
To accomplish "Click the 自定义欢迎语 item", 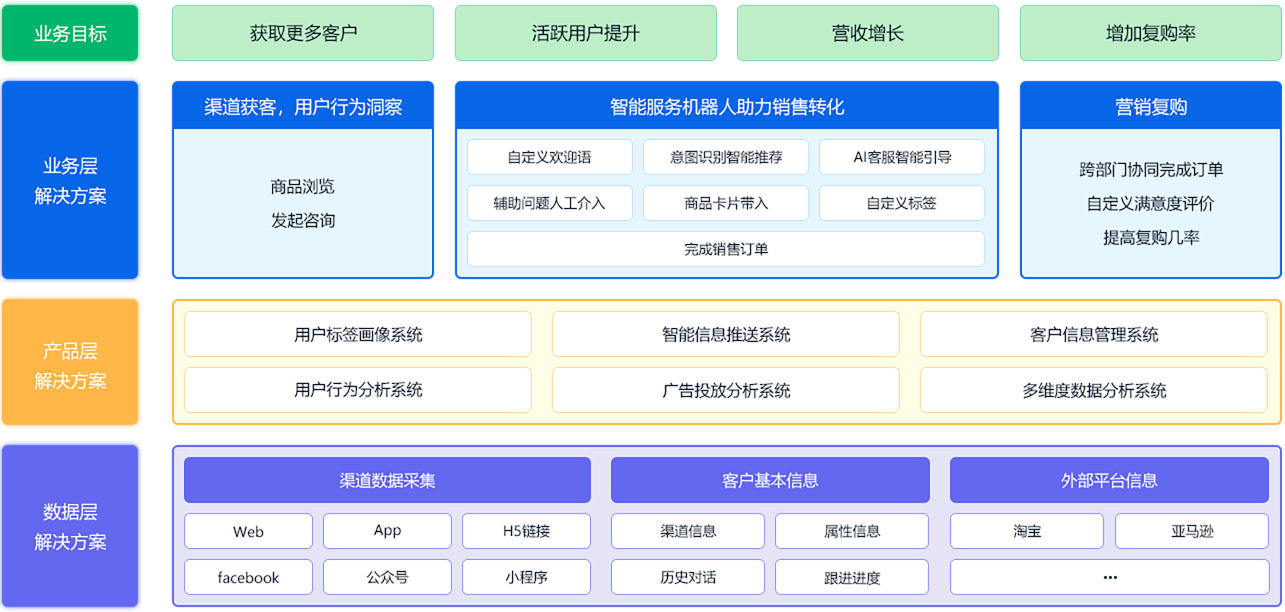I will point(549,157).
